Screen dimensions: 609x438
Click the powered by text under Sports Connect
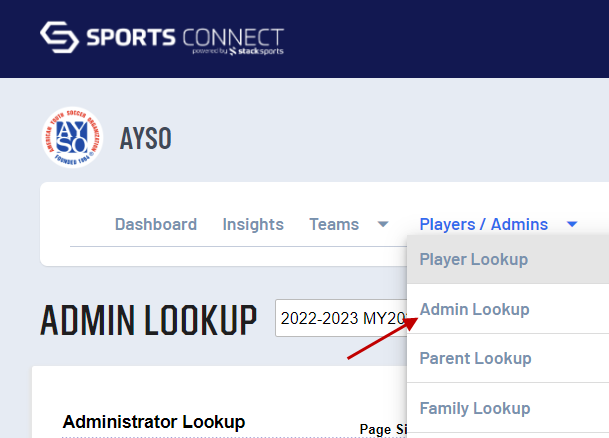point(208,51)
